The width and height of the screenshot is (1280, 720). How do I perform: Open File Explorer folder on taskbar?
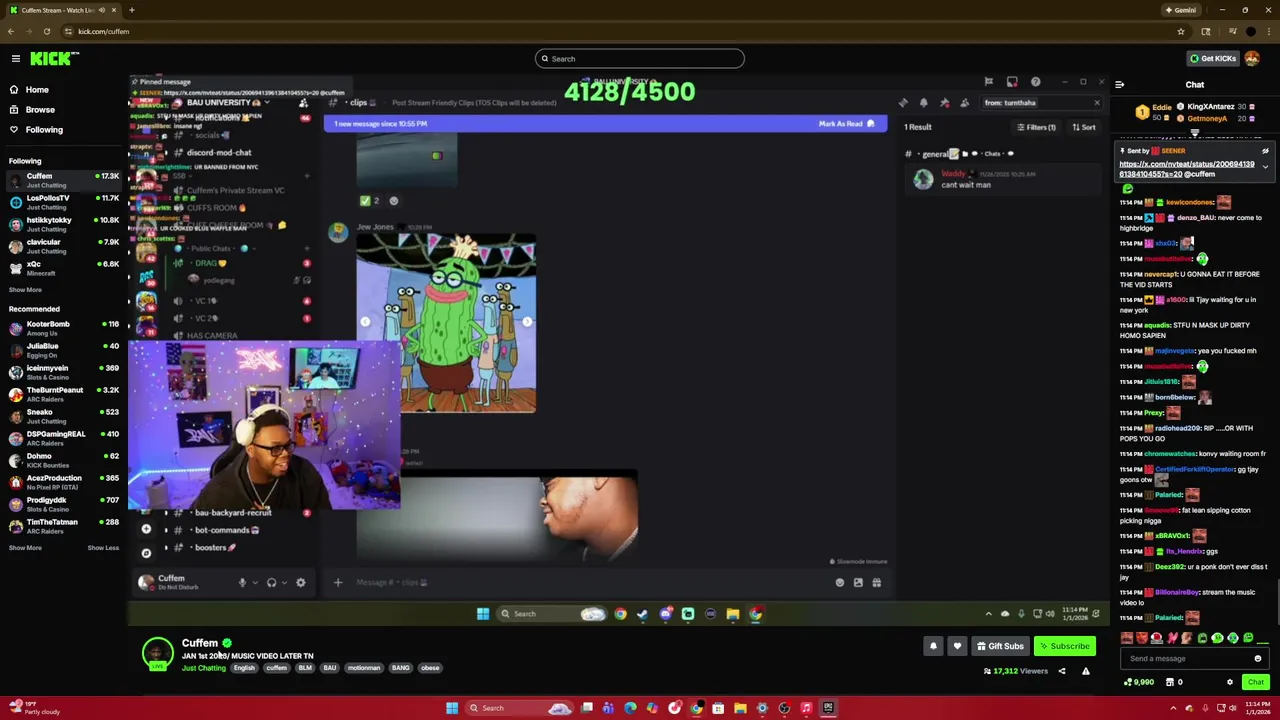(740, 708)
